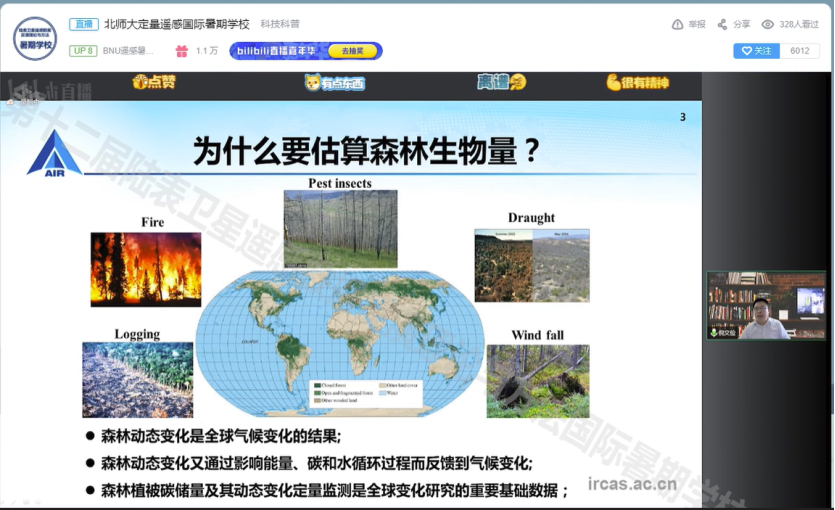Send the 离谱 sticker
Image resolution: width=835 pixels, height=510 pixels.
500,83
